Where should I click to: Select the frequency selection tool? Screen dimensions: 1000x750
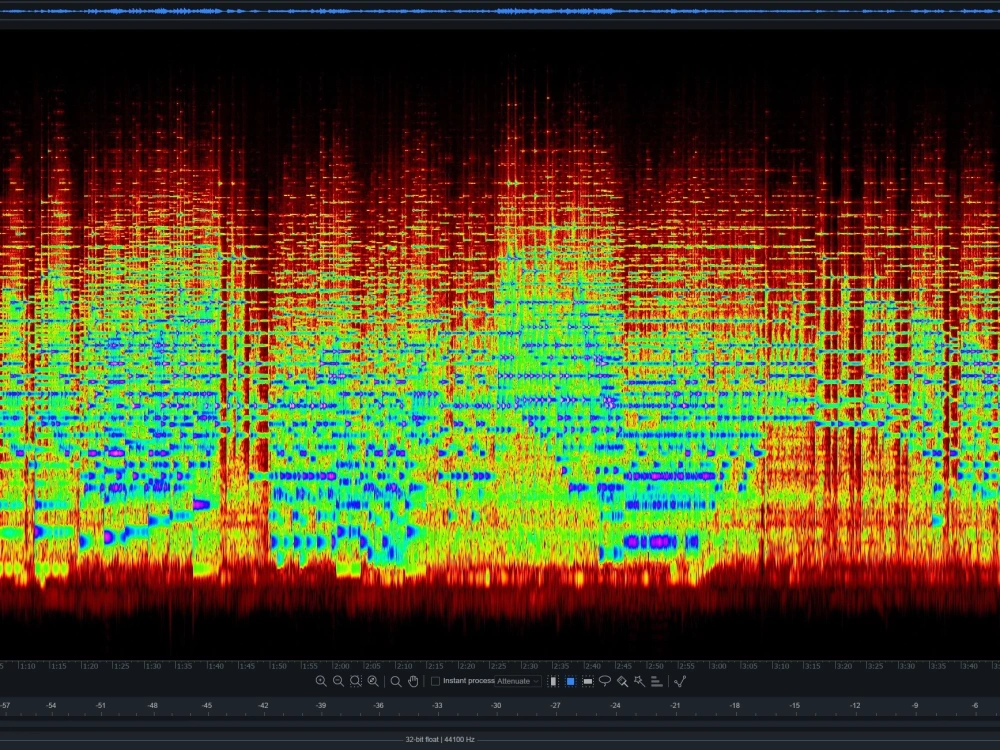[587, 681]
